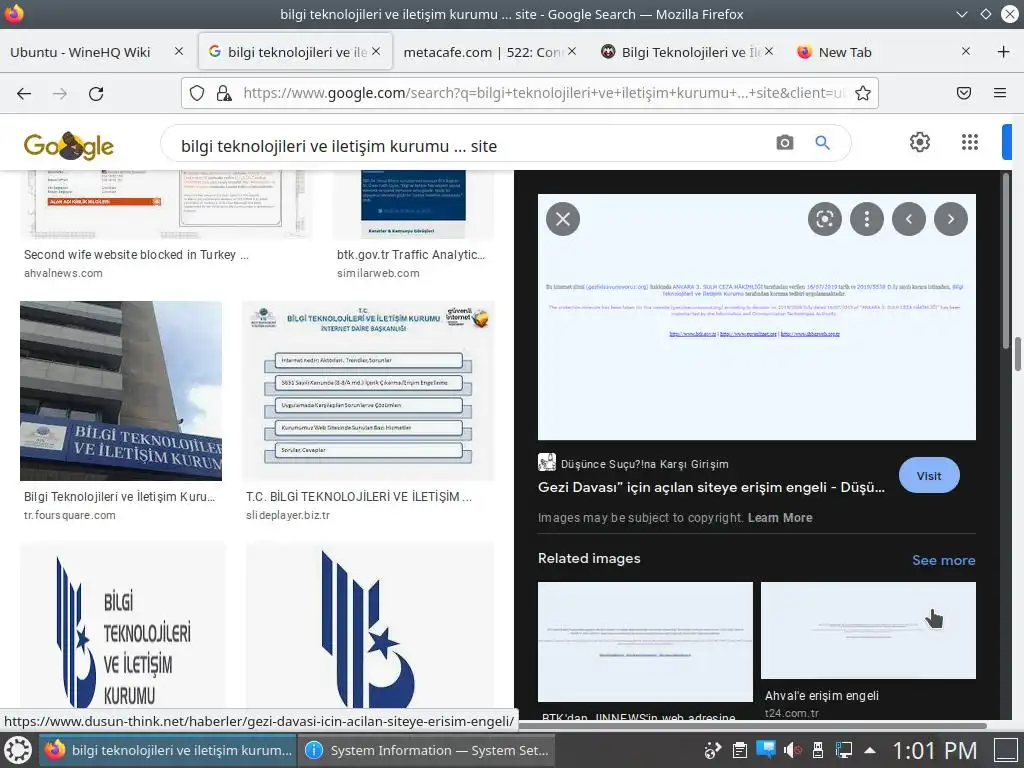The height and width of the screenshot is (768, 1024).
Task: Switch to the New Tab tab
Action: pyautogui.click(x=845, y=52)
